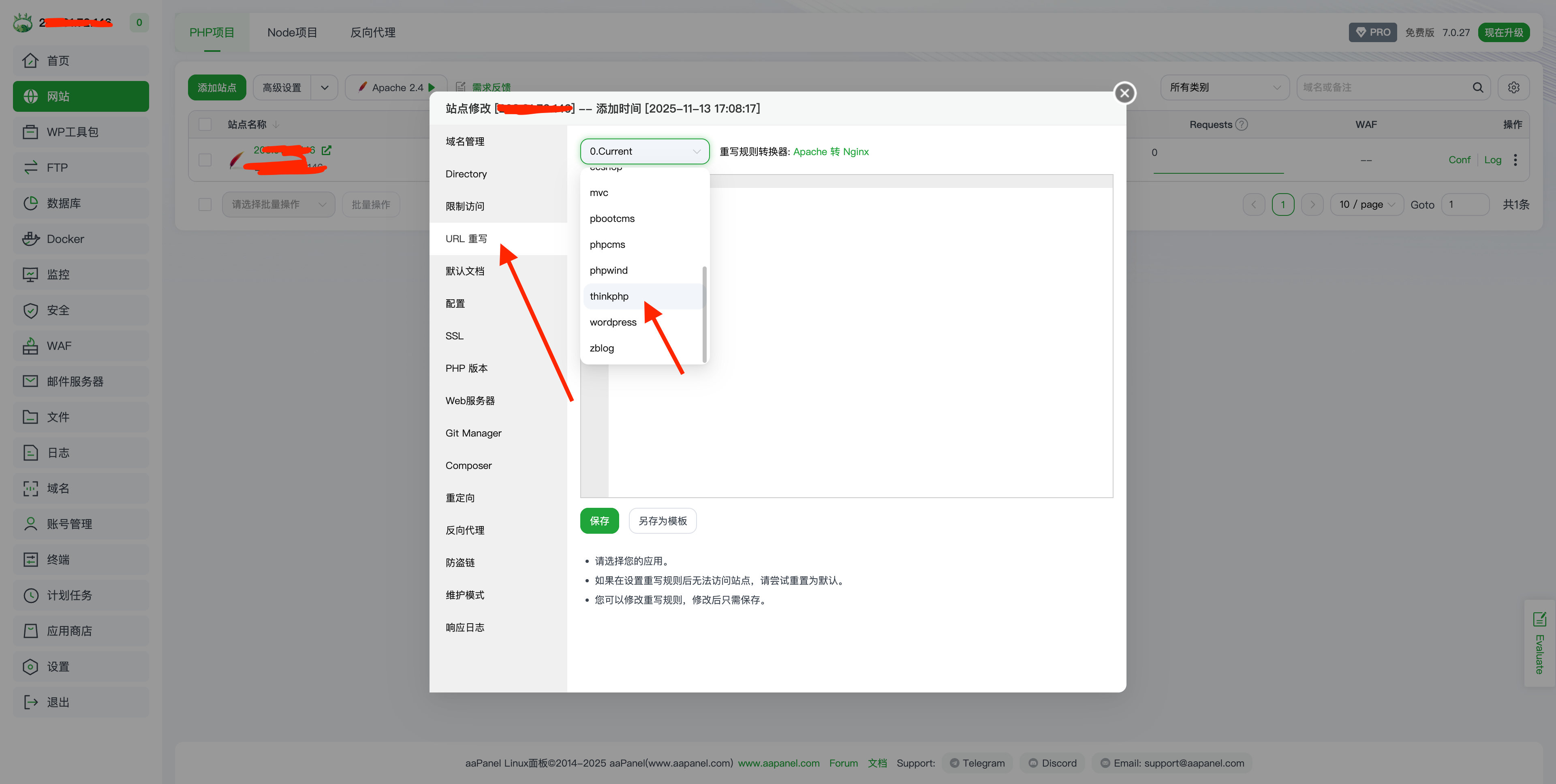1556x784 pixels.
Task: Click the terminal icon in the sidebar
Action: click(30, 560)
